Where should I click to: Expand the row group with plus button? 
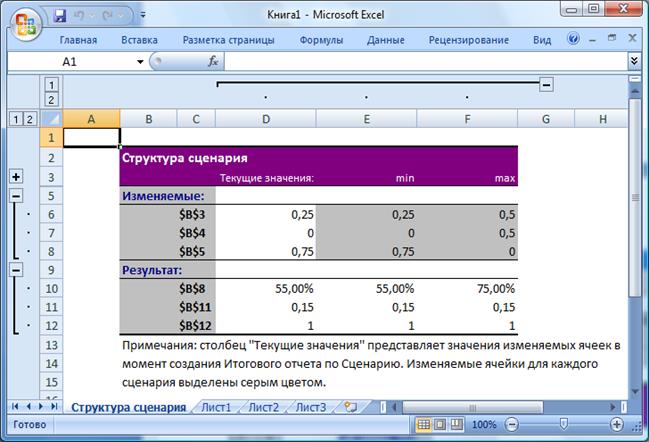pyautogui.click(x=15, y=177)
